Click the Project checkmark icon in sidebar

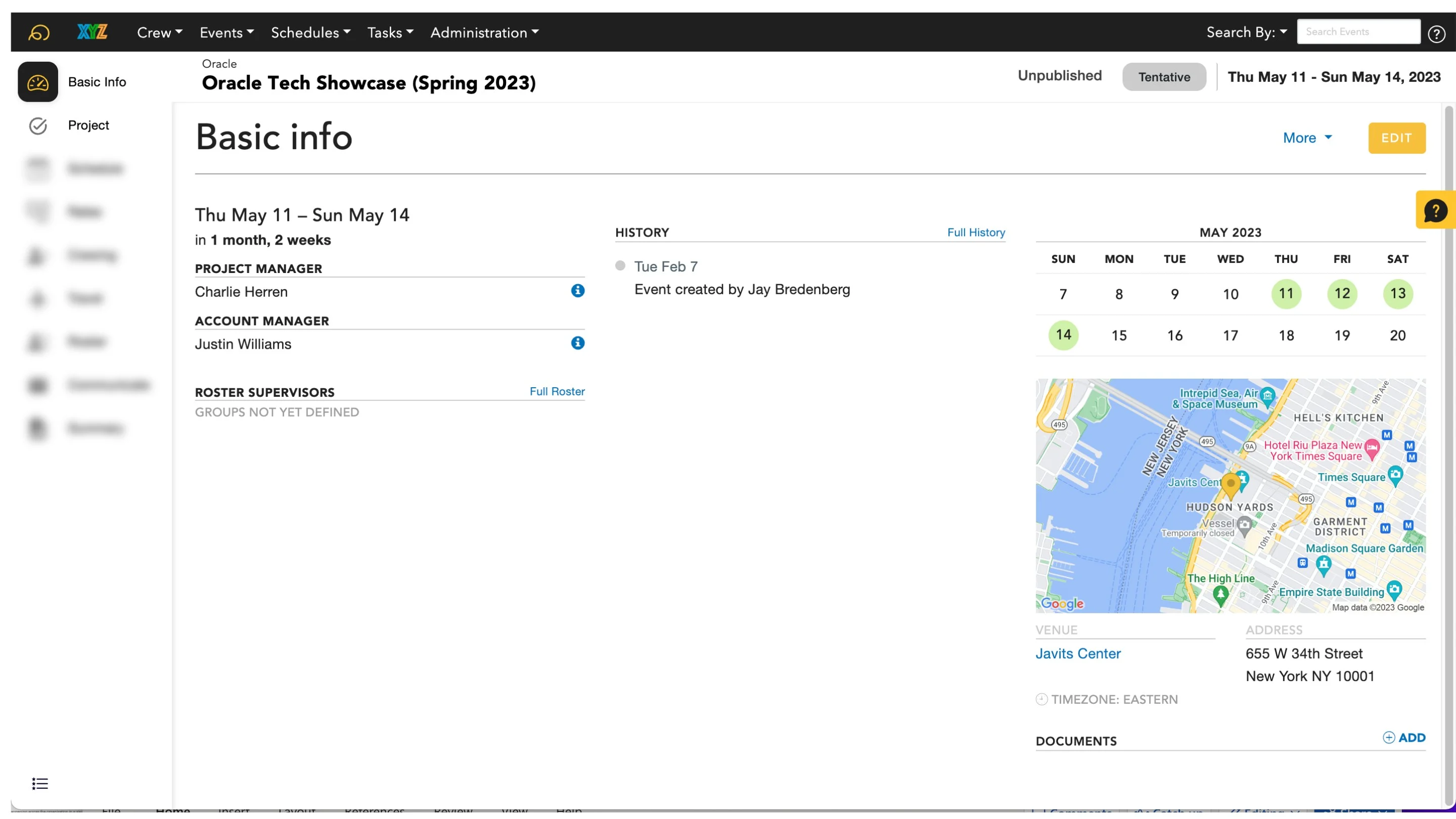(x=38, y=125)
